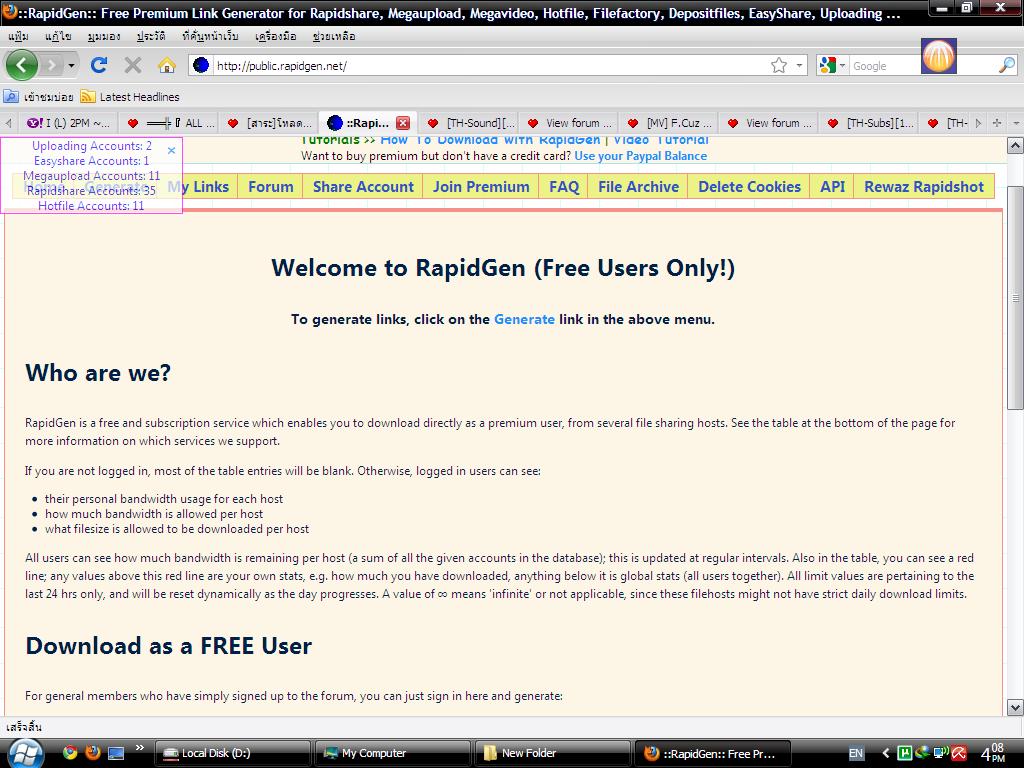The width and height of the screenshot is (1024, 768).
Task: Click the vertical scrollbar thumb
Action: point(1015,298)
